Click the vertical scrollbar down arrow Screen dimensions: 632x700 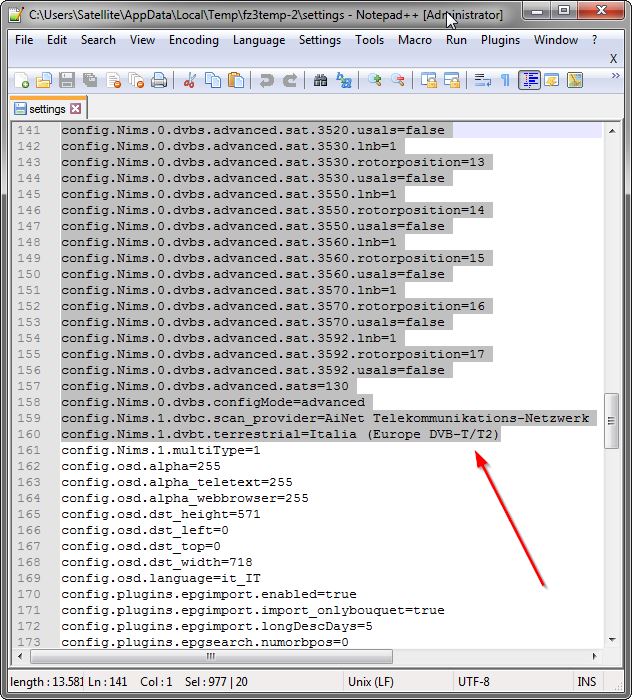coord(612,640)
